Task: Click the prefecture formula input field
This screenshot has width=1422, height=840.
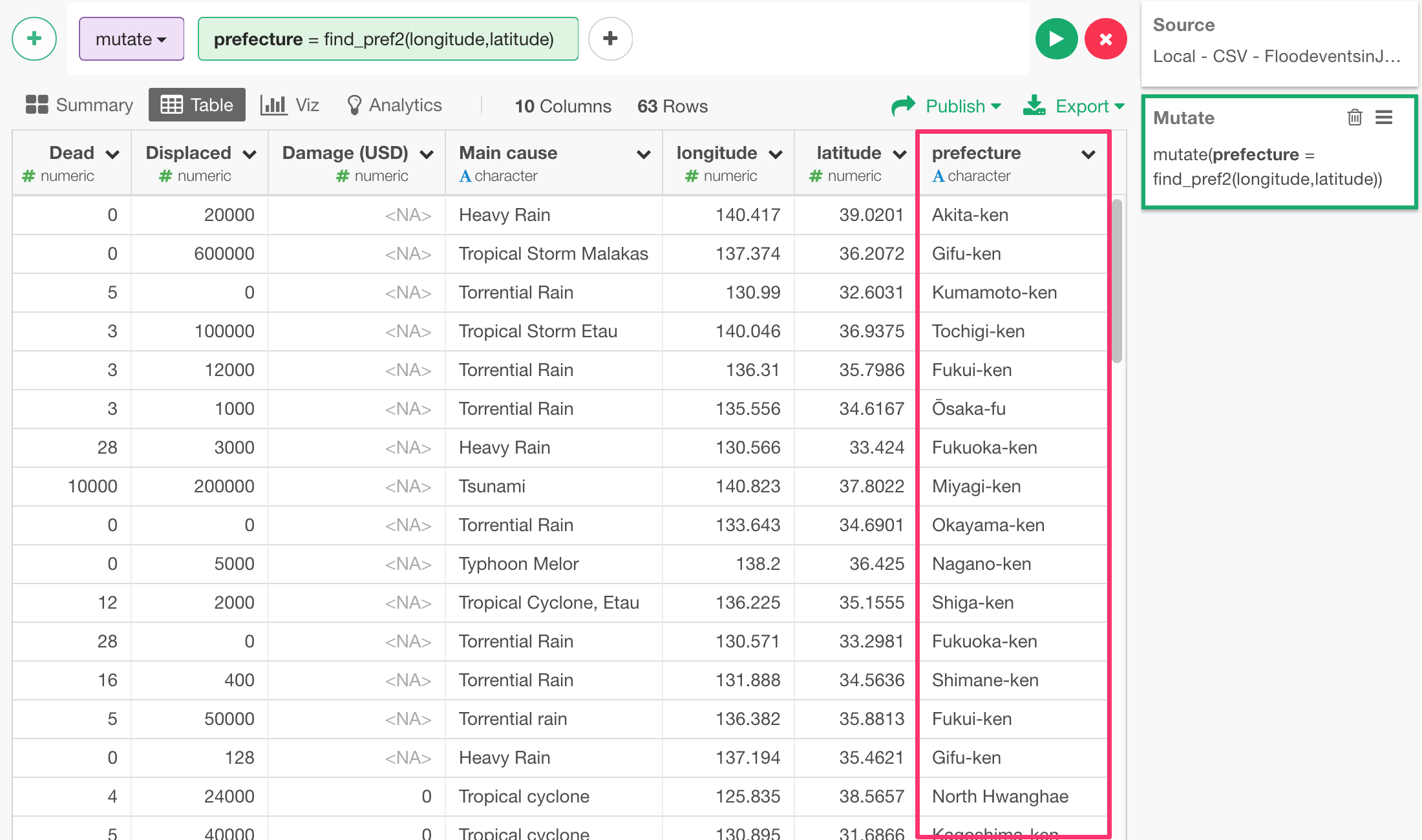Action: [x=387, y=39]
